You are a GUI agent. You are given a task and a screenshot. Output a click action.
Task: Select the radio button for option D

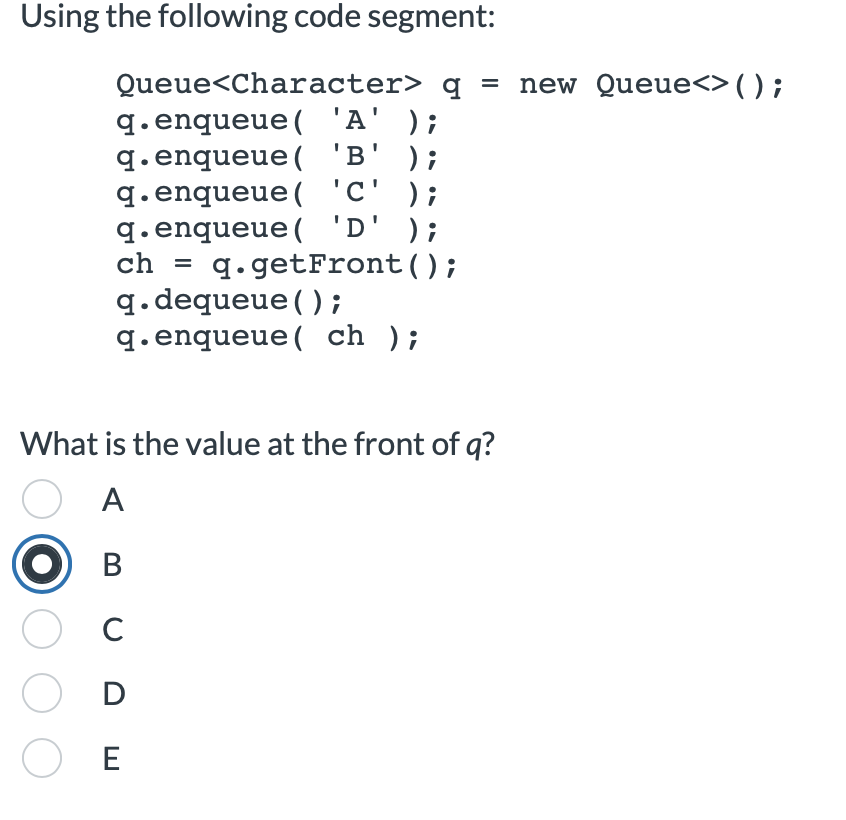pyautogui.click(x=42, y=694)
